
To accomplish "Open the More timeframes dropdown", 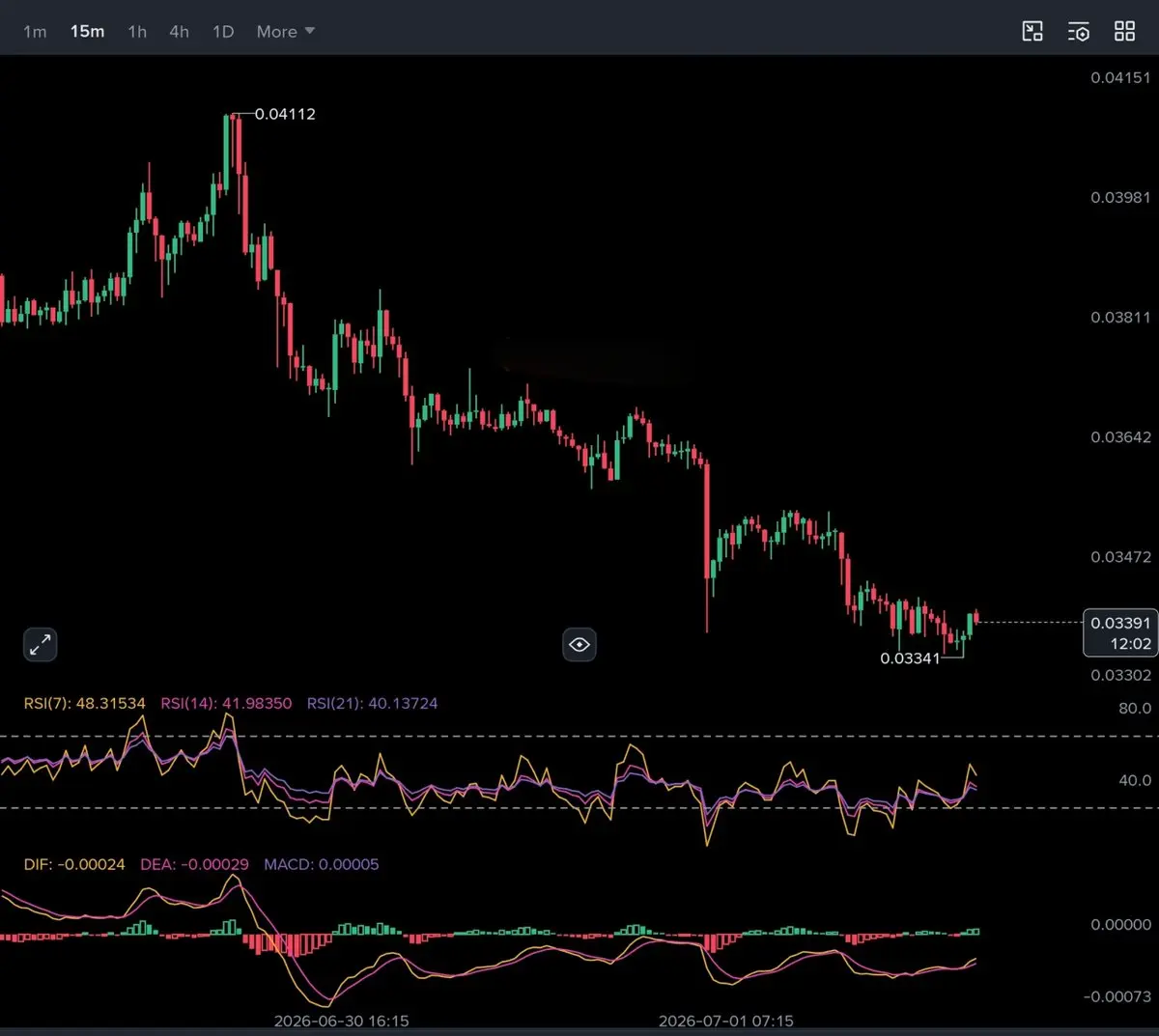I will tap(286, 32).
